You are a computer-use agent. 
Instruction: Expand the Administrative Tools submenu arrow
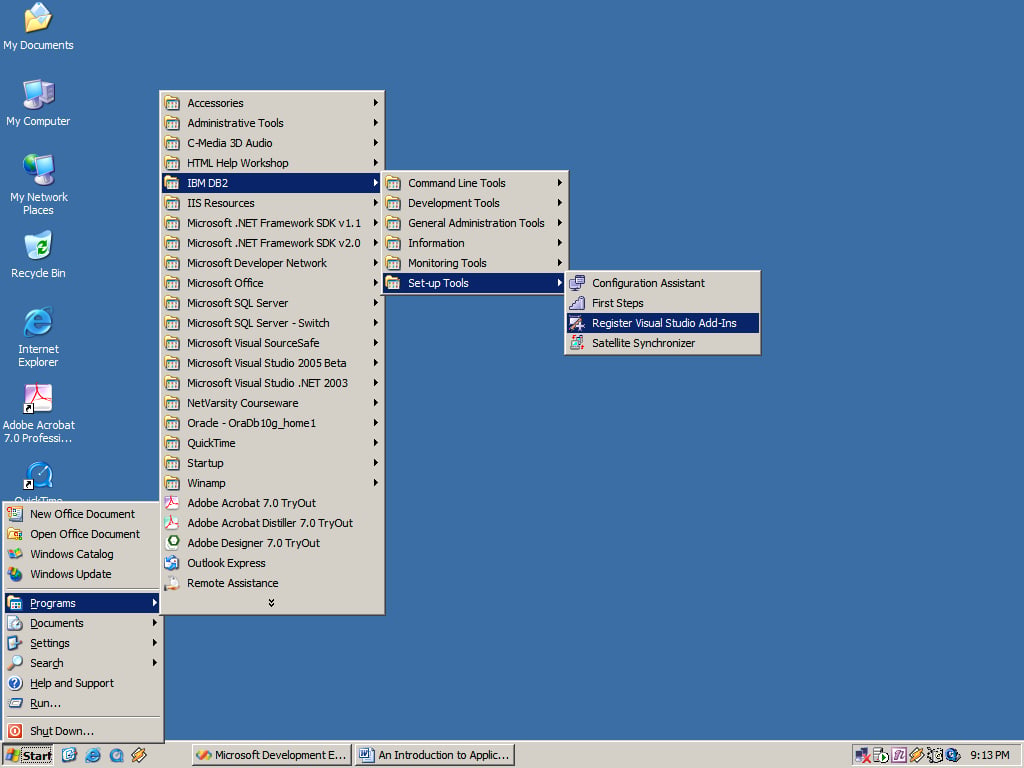click(376, 123)
